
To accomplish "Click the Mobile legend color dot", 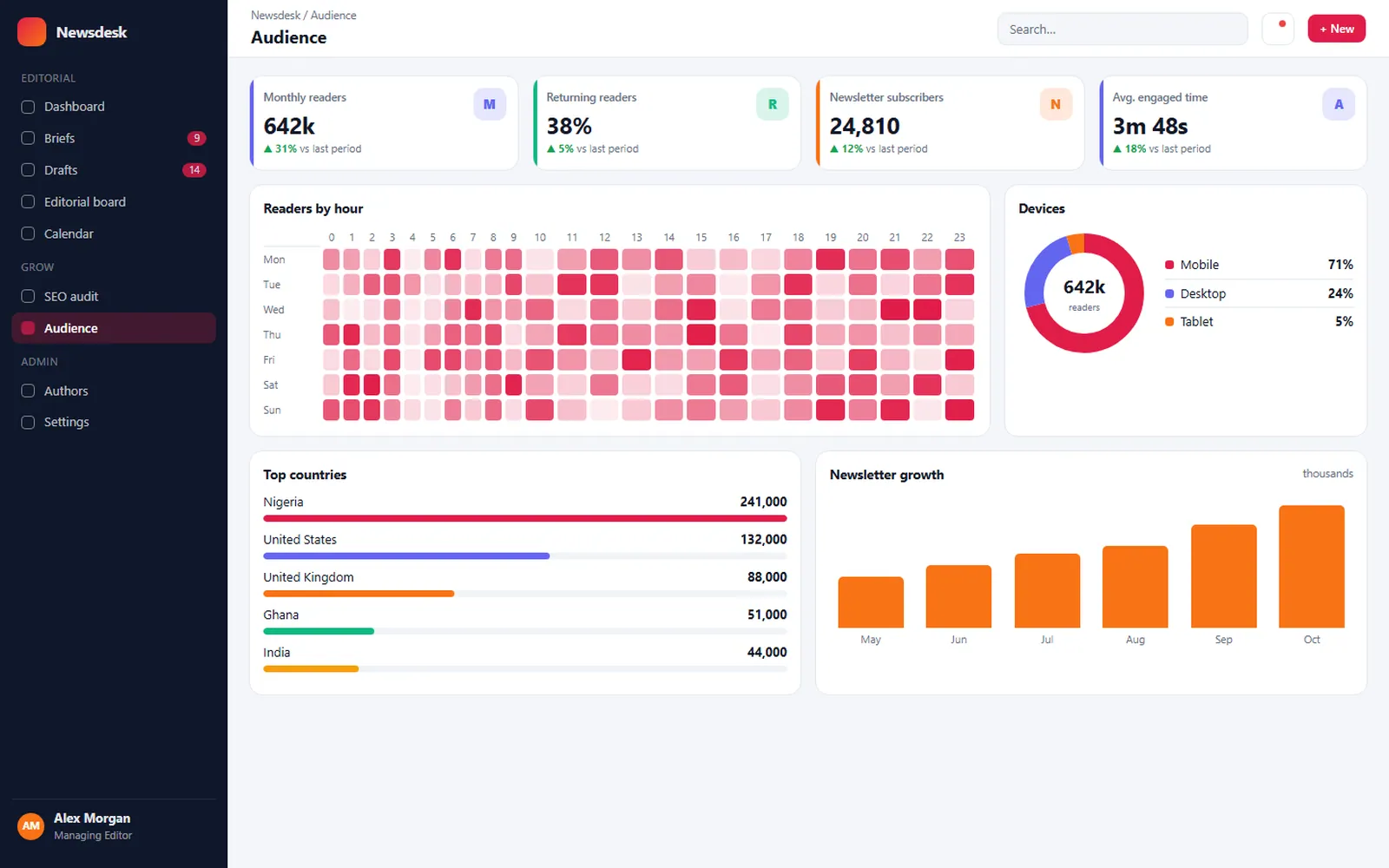I will [x=1169, y=265].
